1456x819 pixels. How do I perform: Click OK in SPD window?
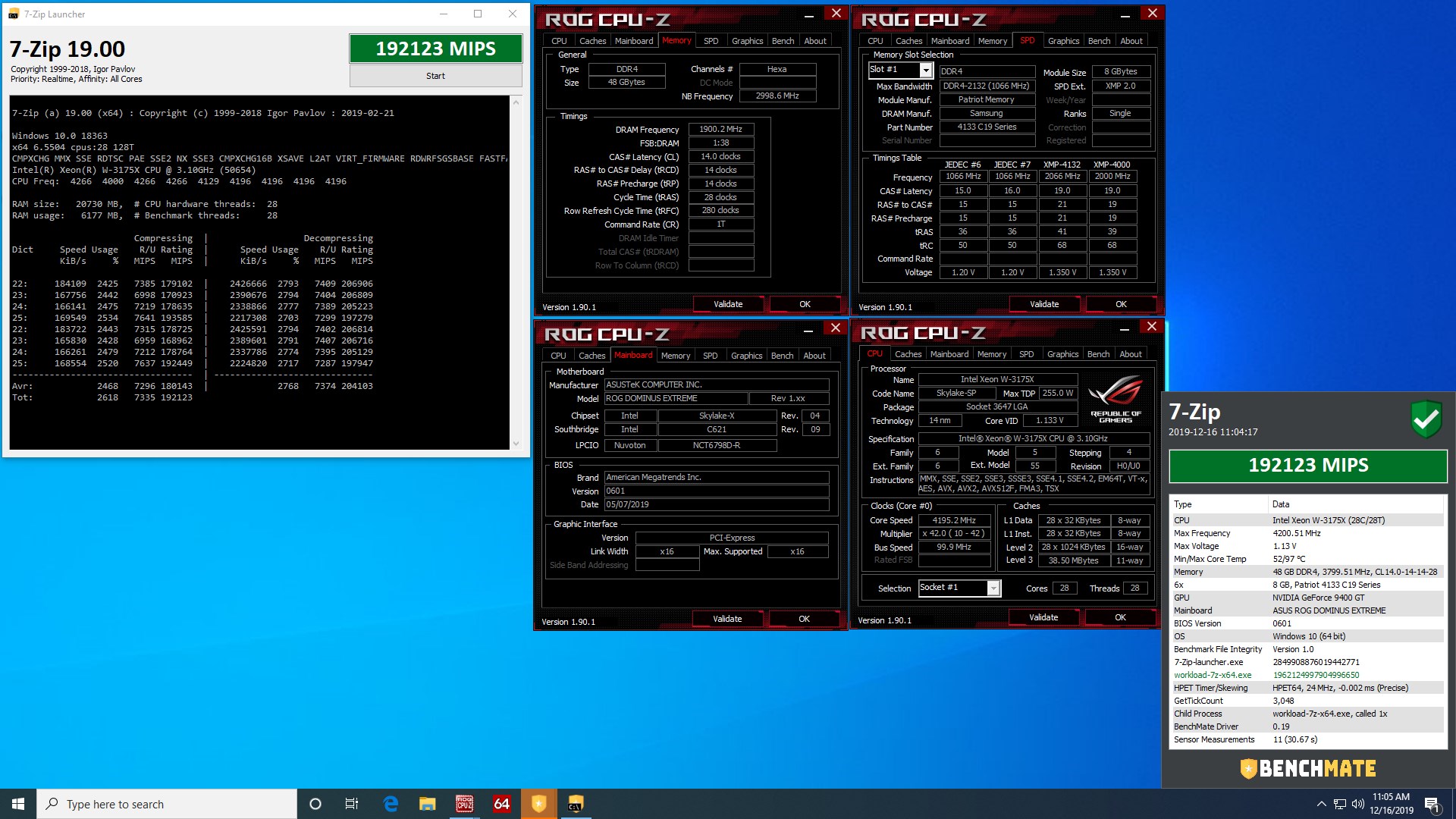pyautogui.click(x=1121, y=304)
